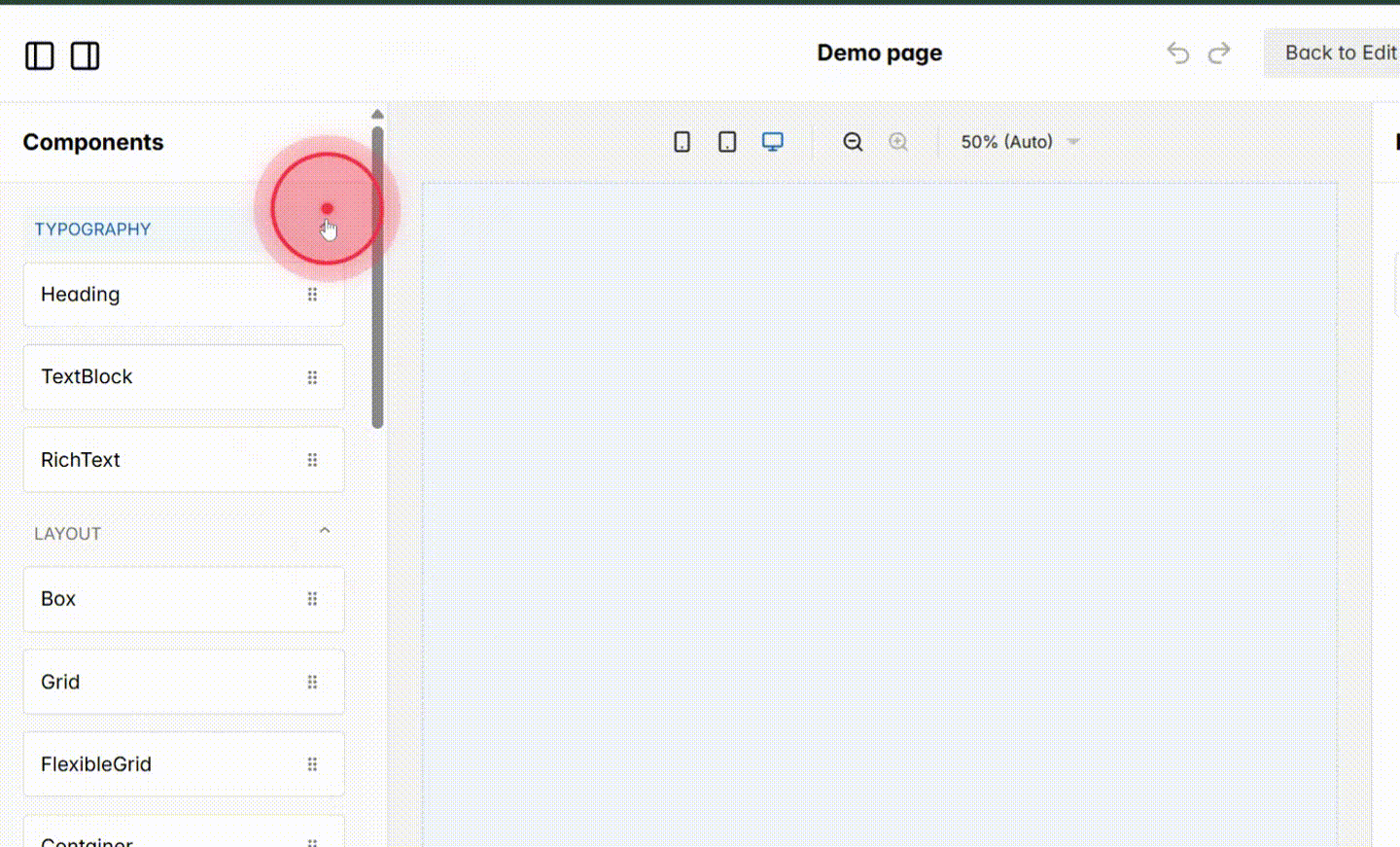1400x847 pixels.
Task: Switch to tablet preview mode
Action: [726, 141]
